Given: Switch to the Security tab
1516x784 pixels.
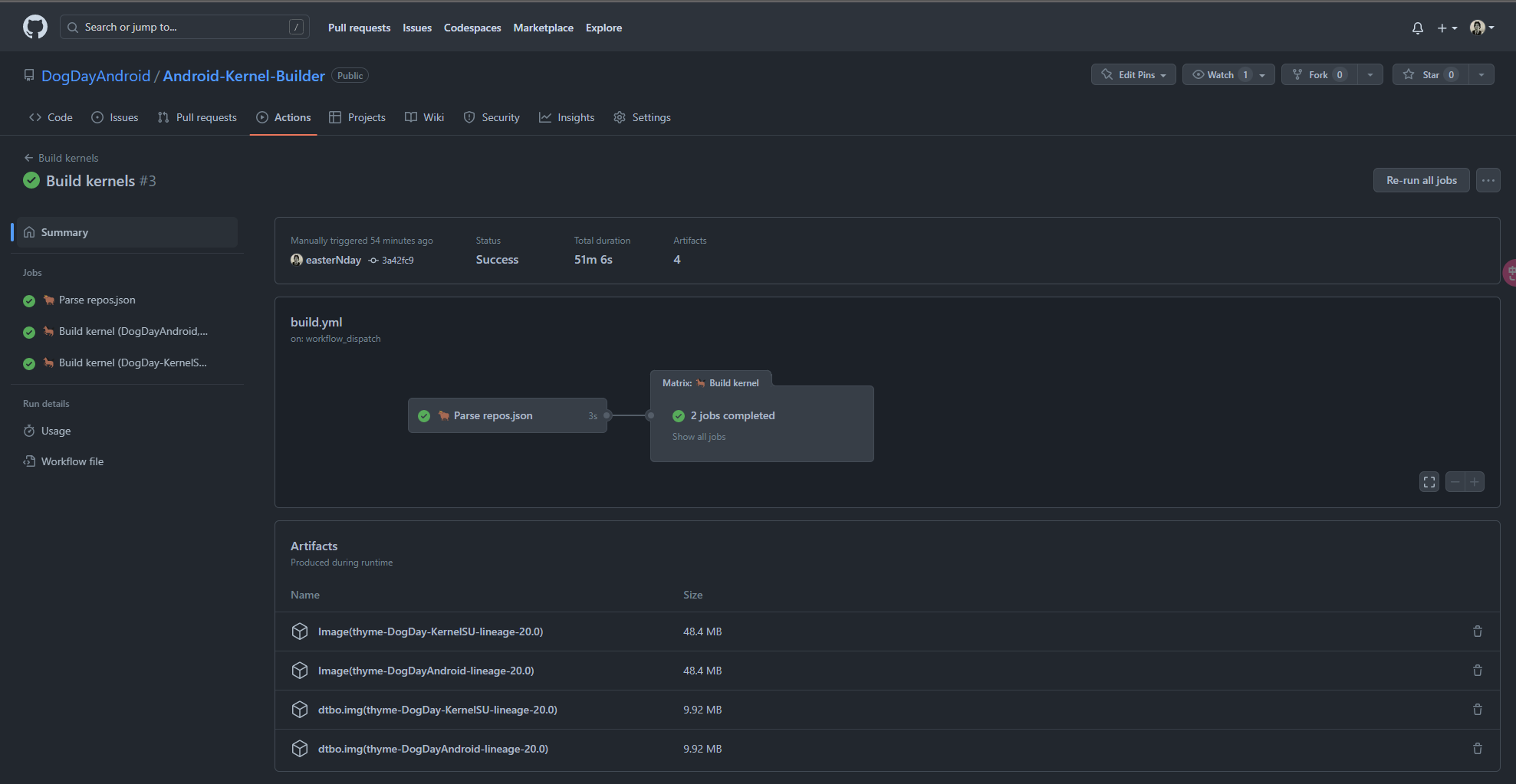Looking at the screenshot, I should (492, 117).
